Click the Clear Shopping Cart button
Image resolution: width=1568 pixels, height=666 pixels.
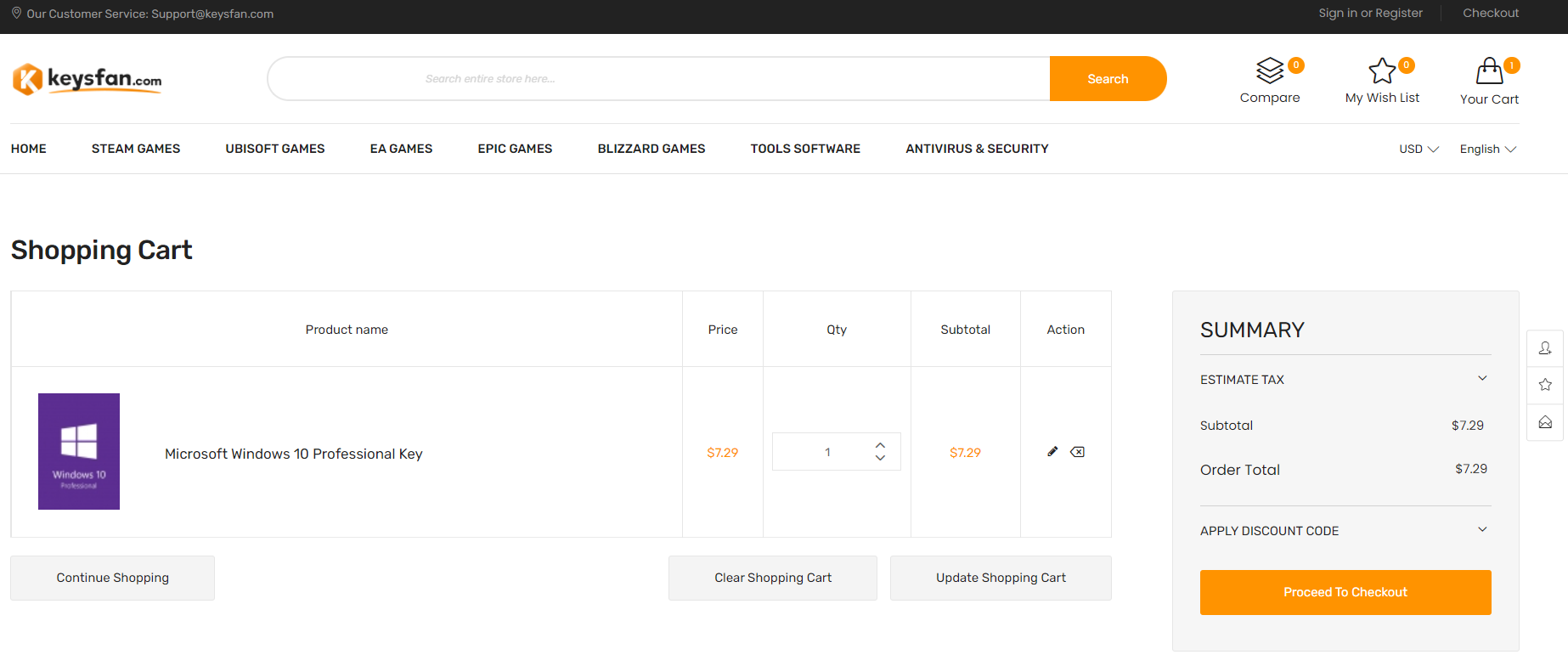tap(772, 578)
